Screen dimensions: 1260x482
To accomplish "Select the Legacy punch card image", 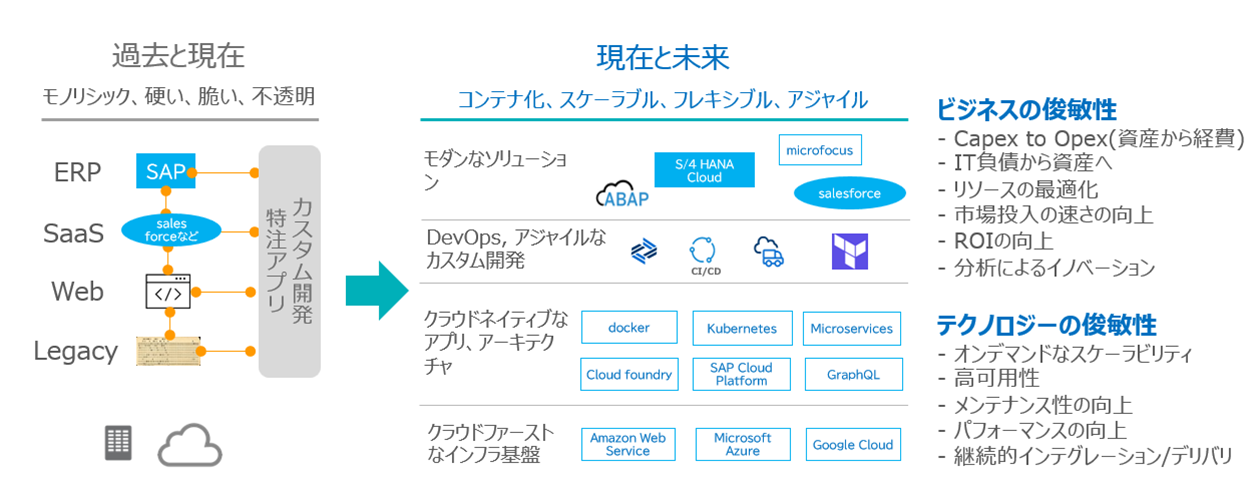I will (x=167, y=351).
